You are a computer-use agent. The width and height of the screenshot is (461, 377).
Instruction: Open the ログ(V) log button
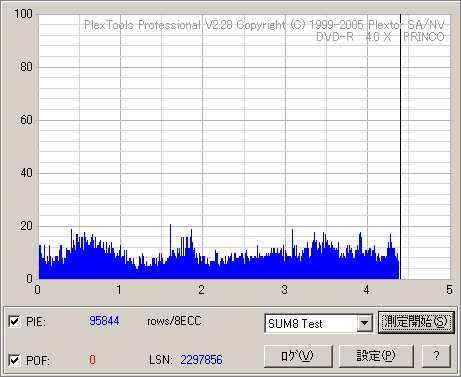pos(298,356)
